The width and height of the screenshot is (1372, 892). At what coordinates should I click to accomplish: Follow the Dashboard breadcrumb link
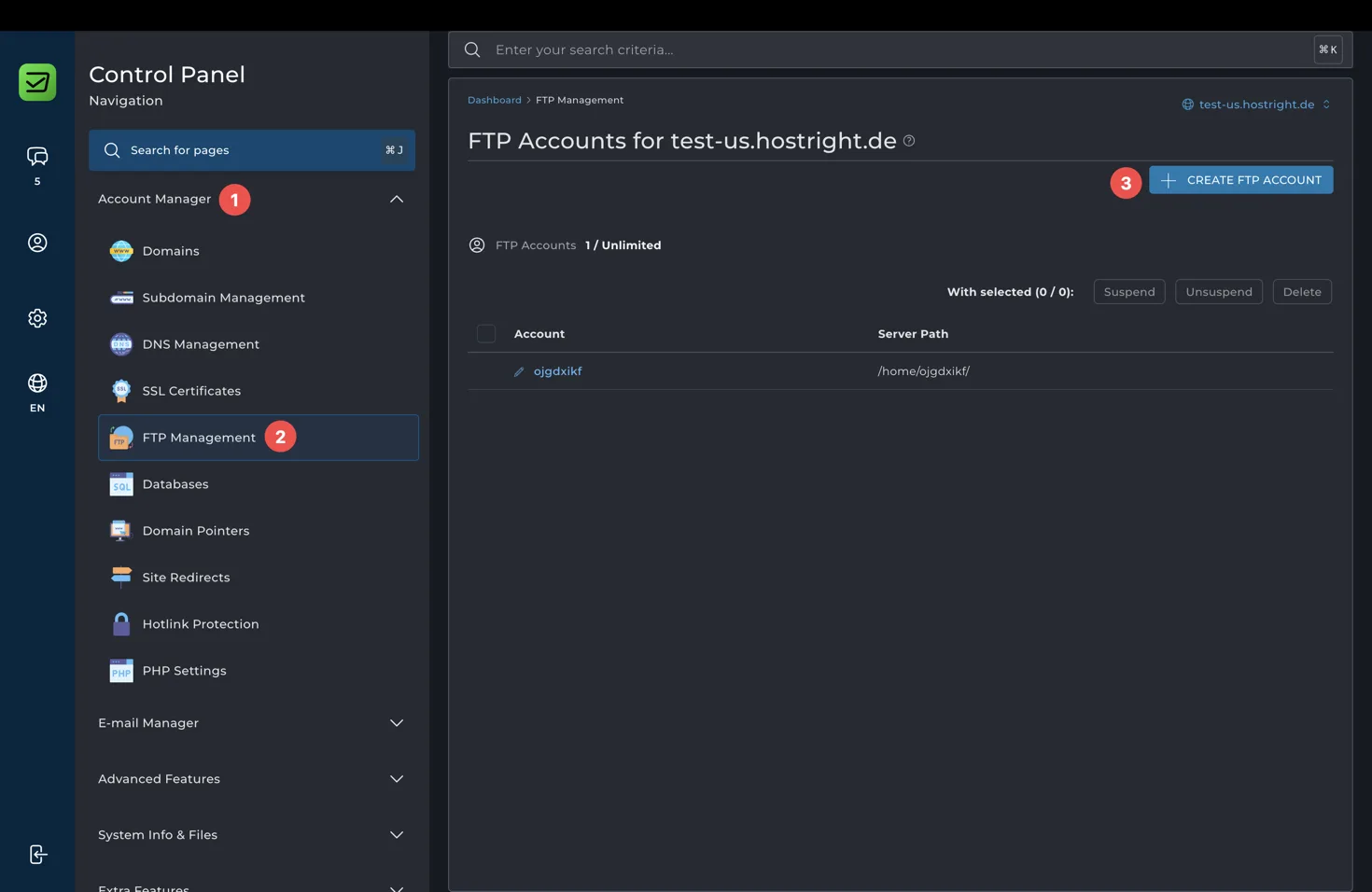495,100
